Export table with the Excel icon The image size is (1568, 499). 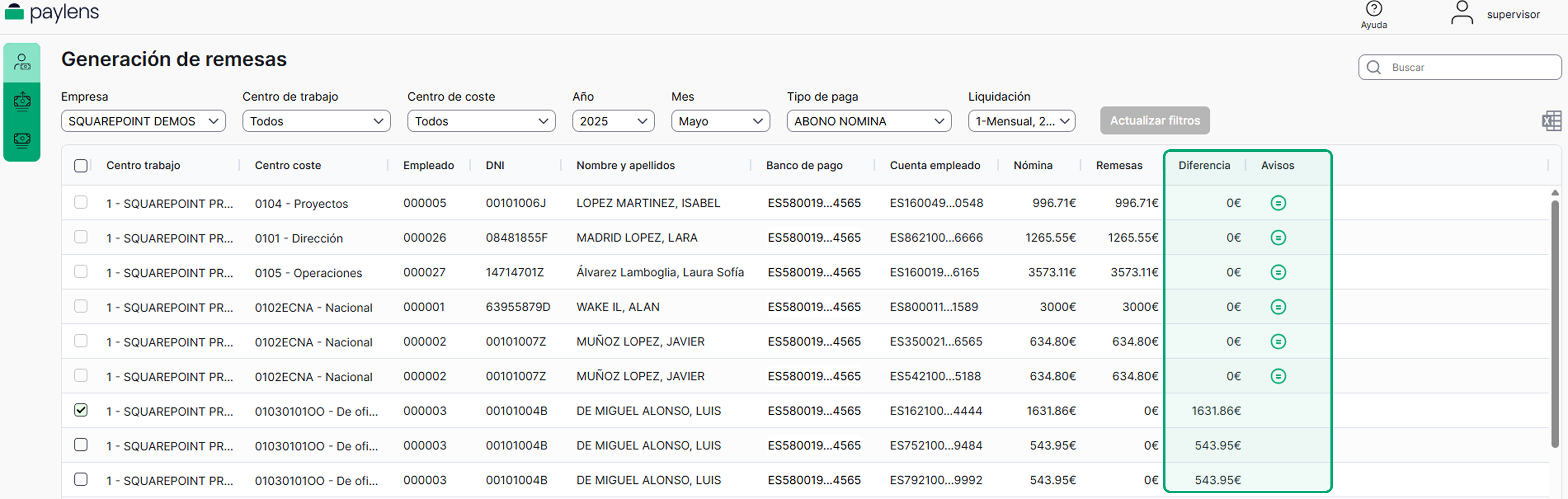[1551, 120]
